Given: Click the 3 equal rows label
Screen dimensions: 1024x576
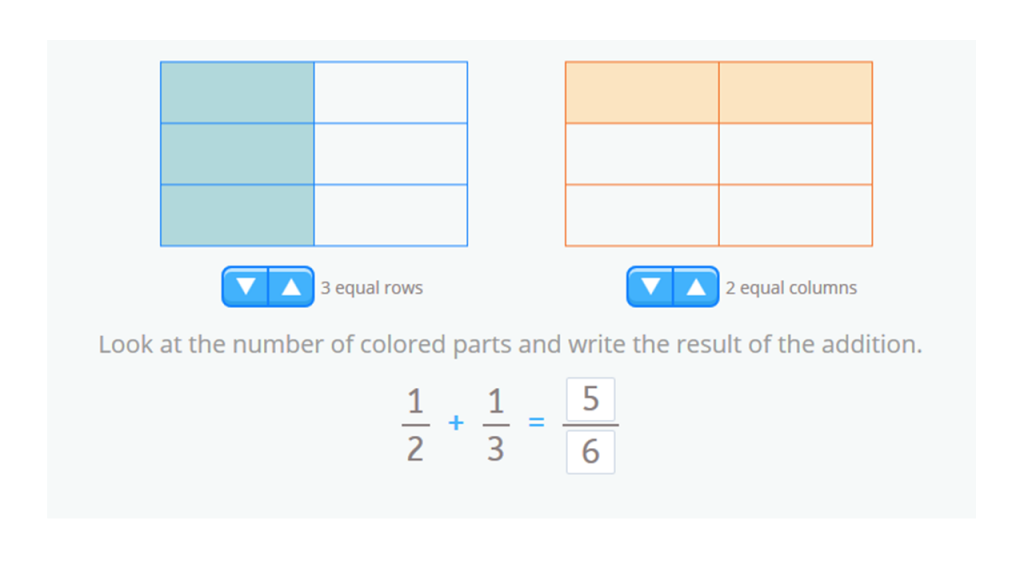Looking at the screenshot, I should [372, 287].
